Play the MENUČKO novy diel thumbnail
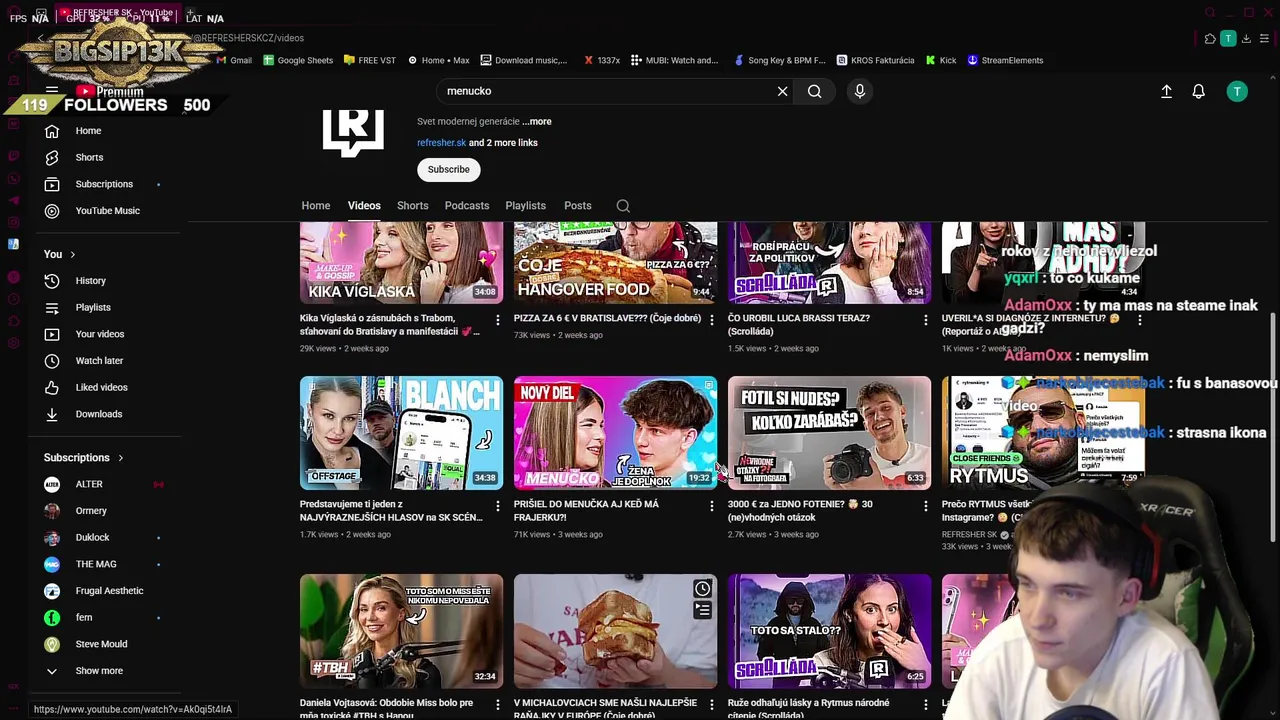Image resolution: width=1280 pixels, height=720 pixels. point(615,433)
